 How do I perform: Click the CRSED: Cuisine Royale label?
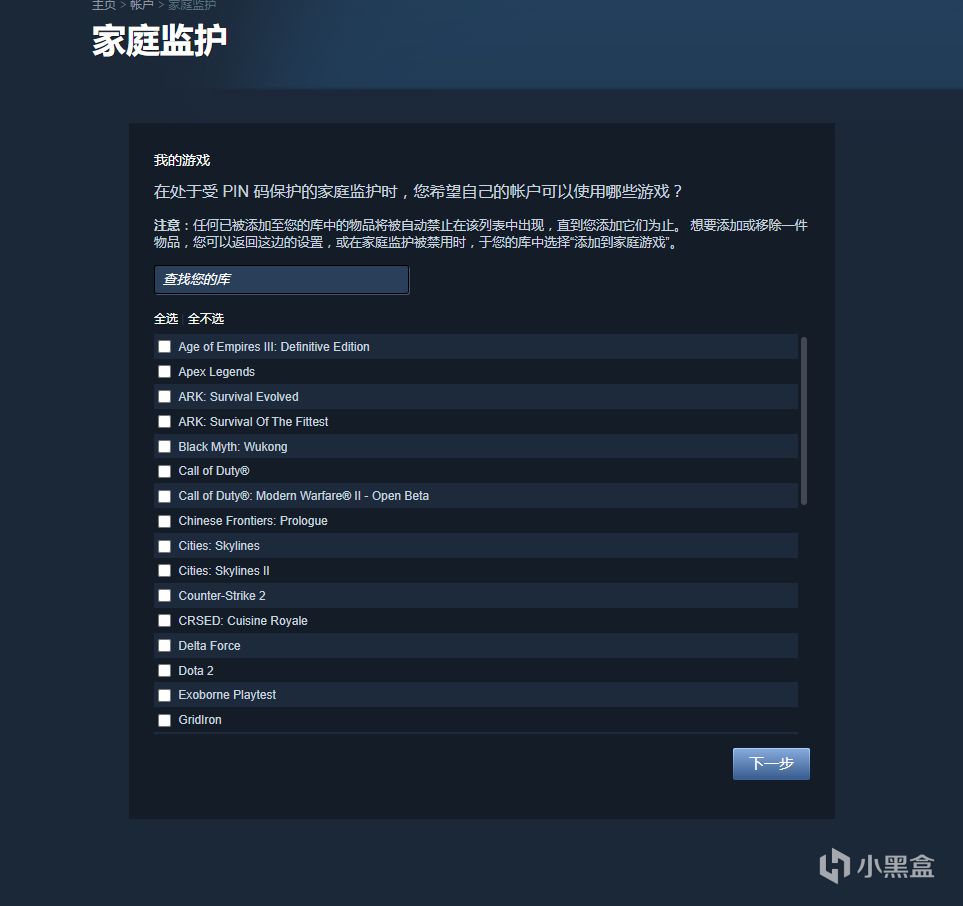[x=243, y=620]
